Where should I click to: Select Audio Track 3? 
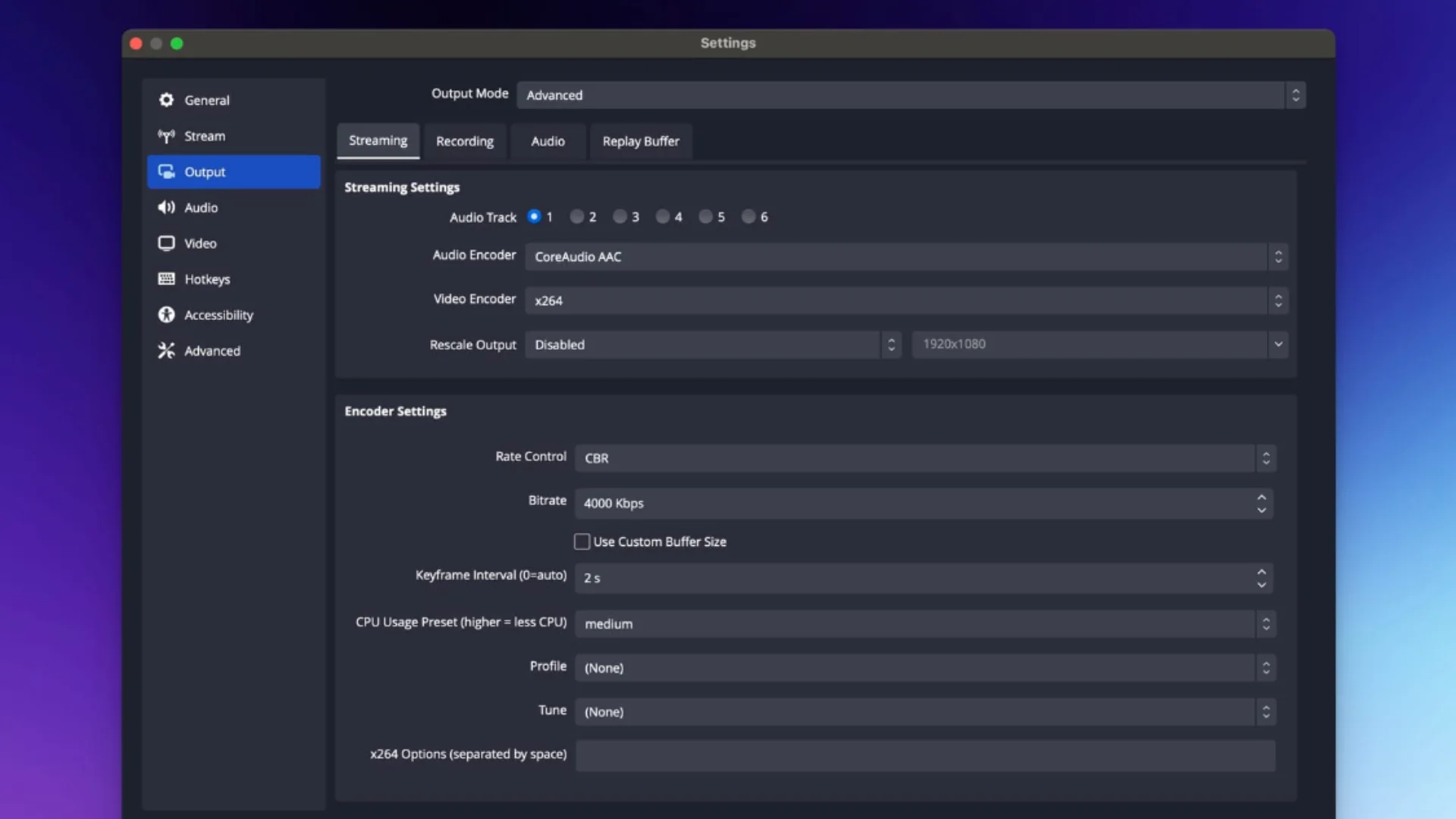pyautogui.click(x=620, y=216)
